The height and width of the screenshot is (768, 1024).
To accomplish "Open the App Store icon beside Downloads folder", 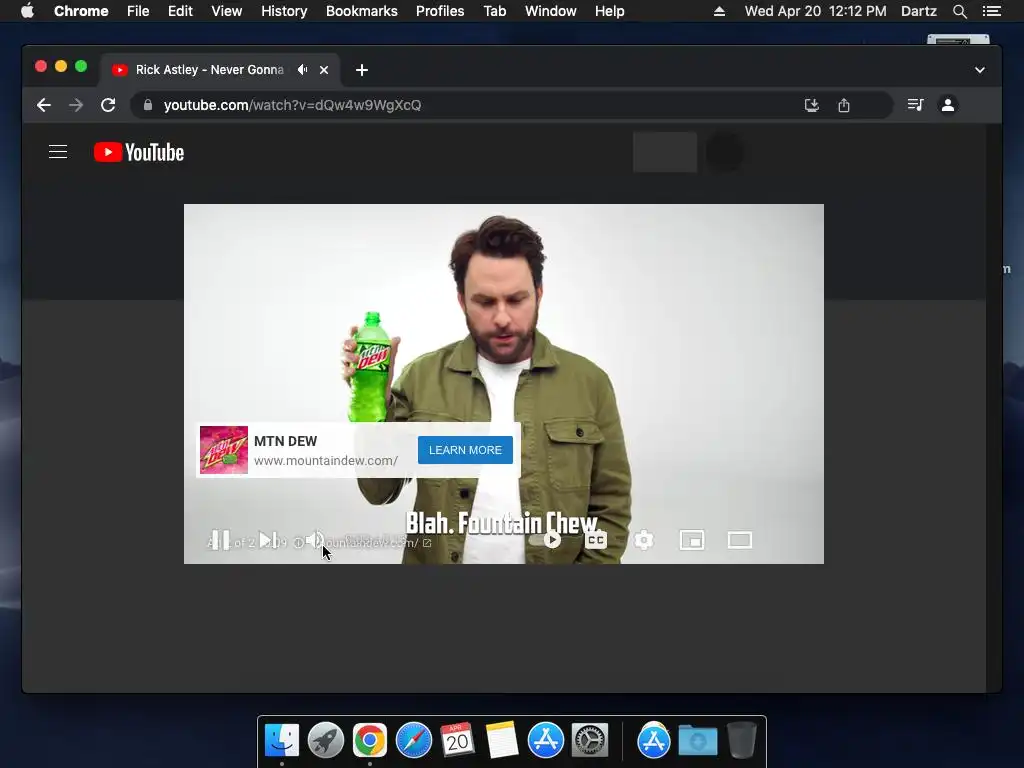I will 654,740.
